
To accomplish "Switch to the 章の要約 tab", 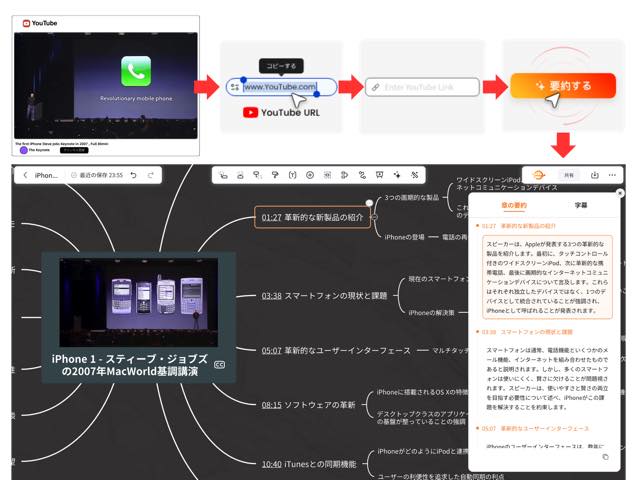I will tap(514, 205).
